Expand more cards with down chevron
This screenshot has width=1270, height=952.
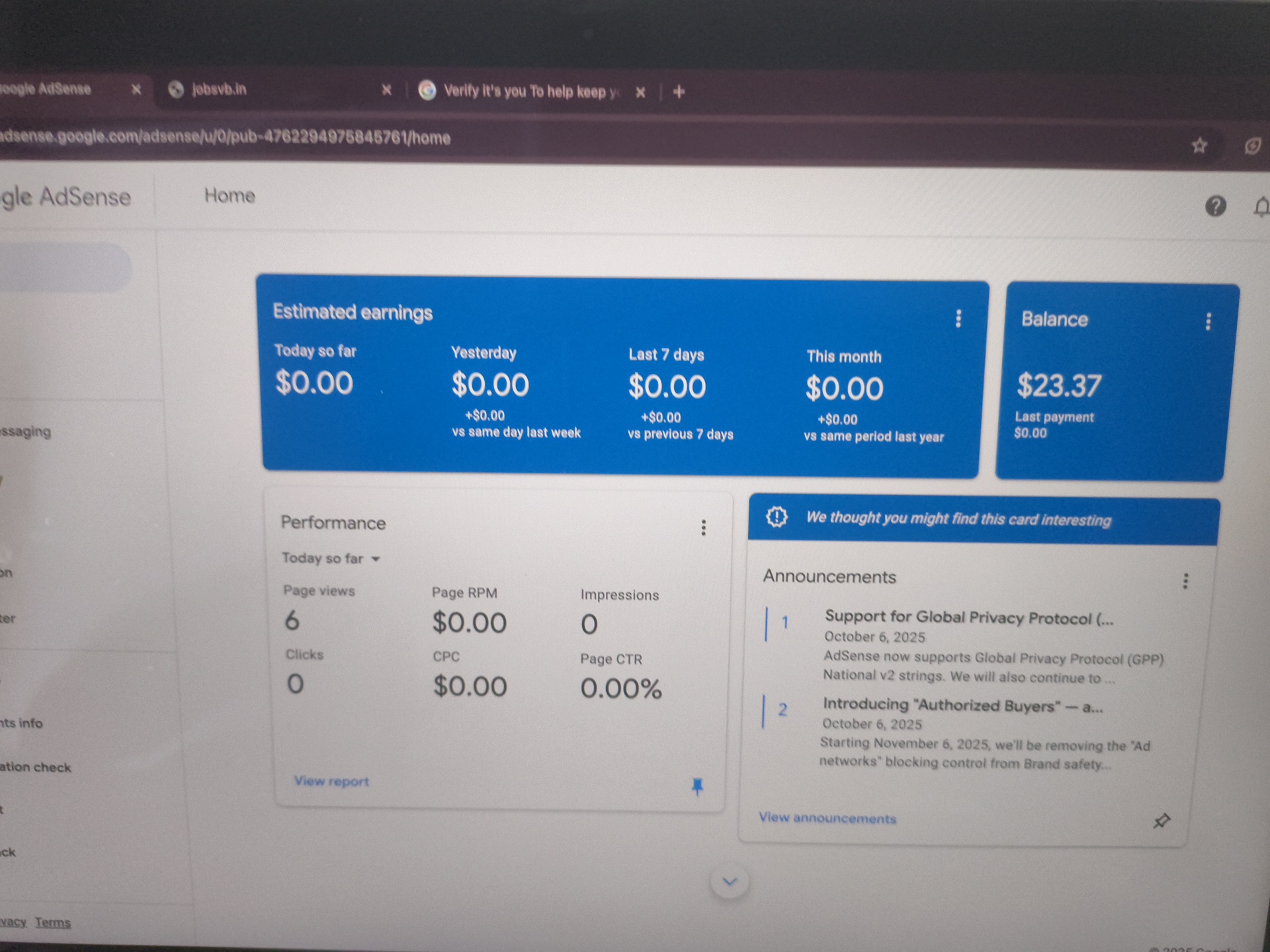(730, 882)
